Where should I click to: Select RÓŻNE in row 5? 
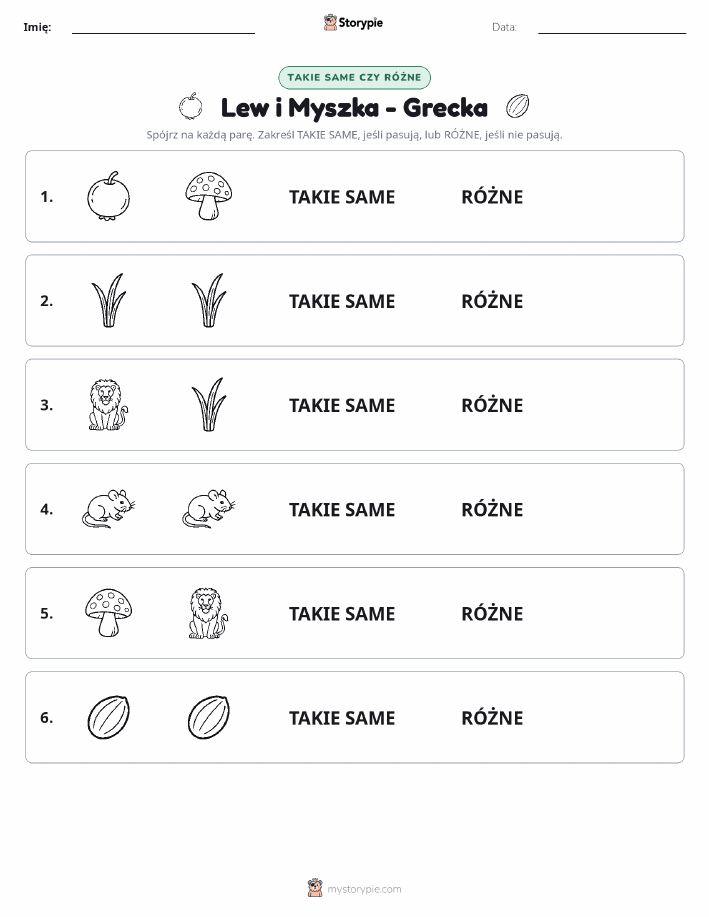pyautogui.click(x=492, y=613)
